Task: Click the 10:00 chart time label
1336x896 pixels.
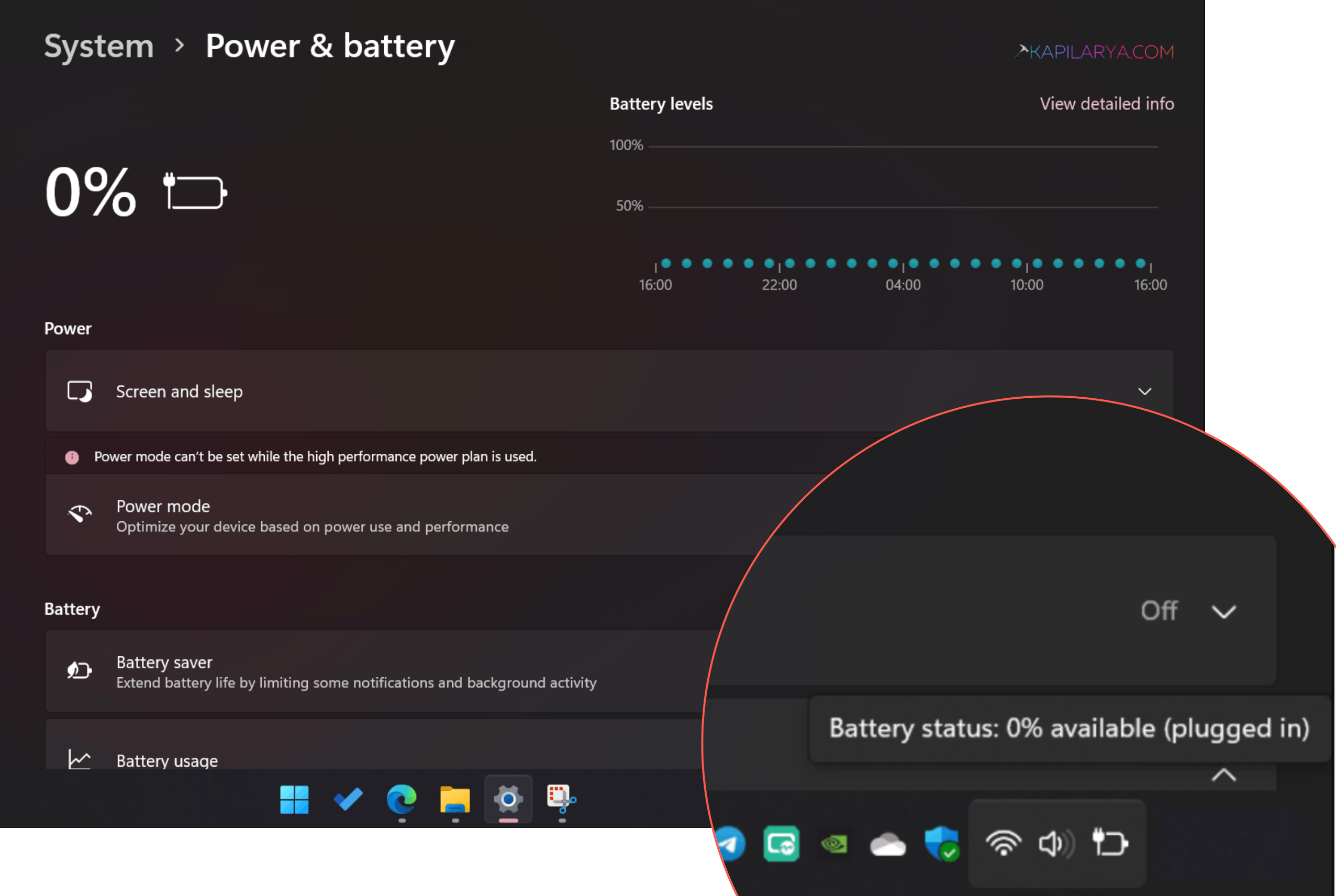Action: (1027, 285)
